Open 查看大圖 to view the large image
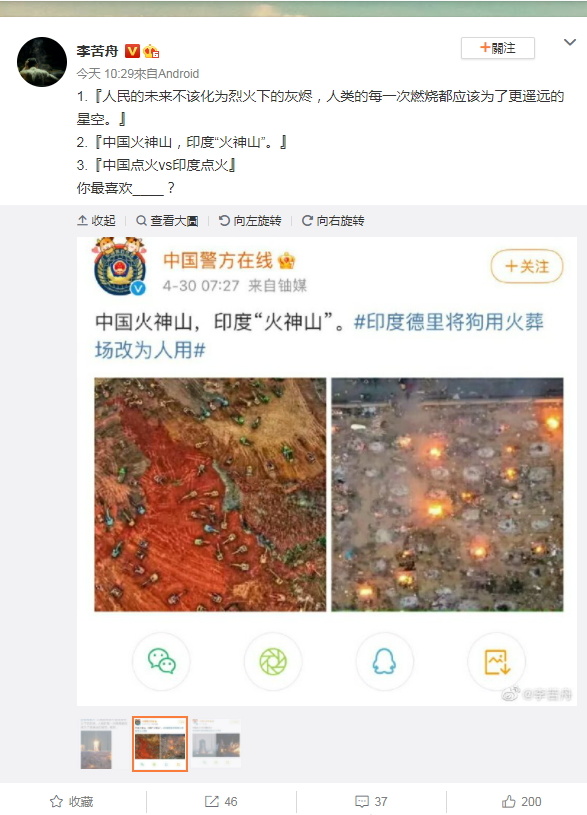587x815 pixels. point(167,221)
